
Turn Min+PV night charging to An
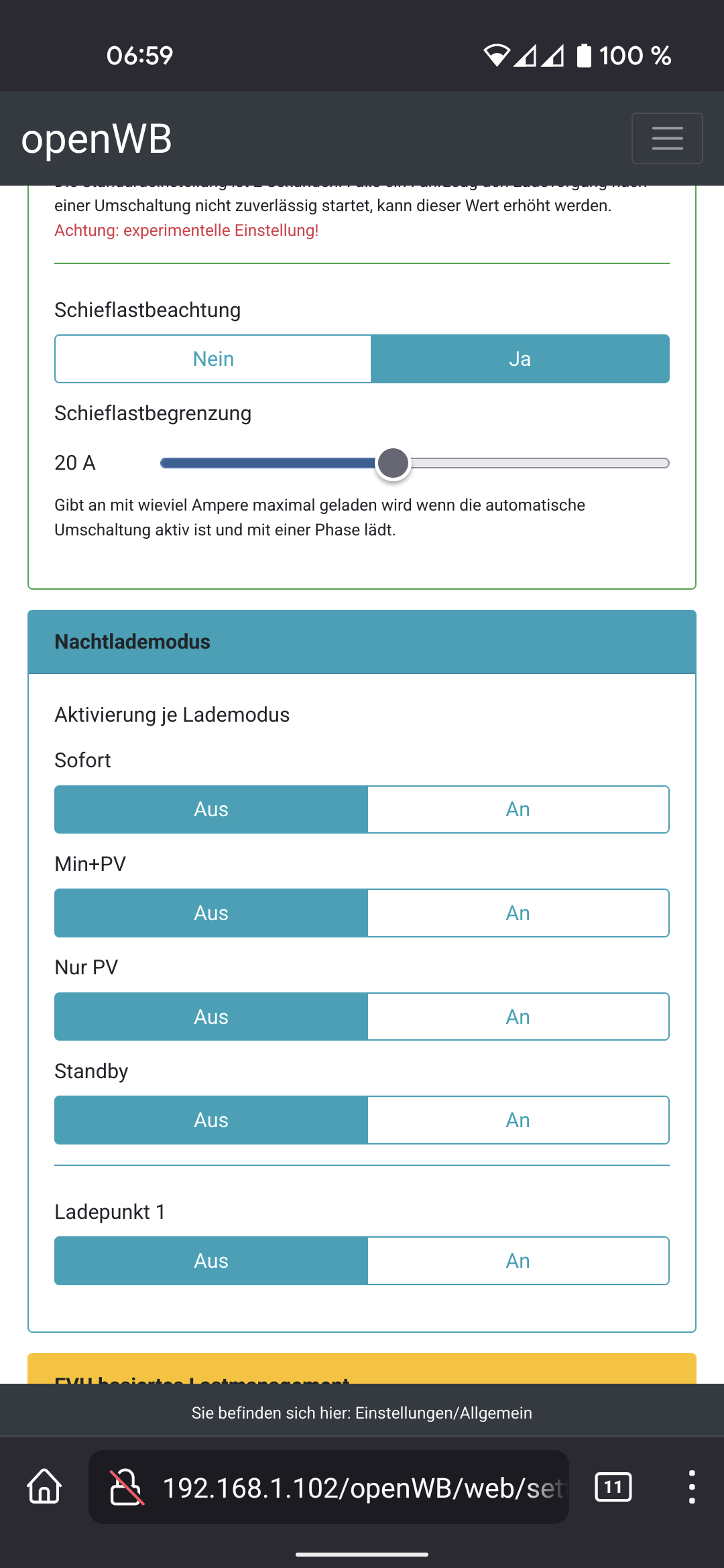[x=518, y=913]
